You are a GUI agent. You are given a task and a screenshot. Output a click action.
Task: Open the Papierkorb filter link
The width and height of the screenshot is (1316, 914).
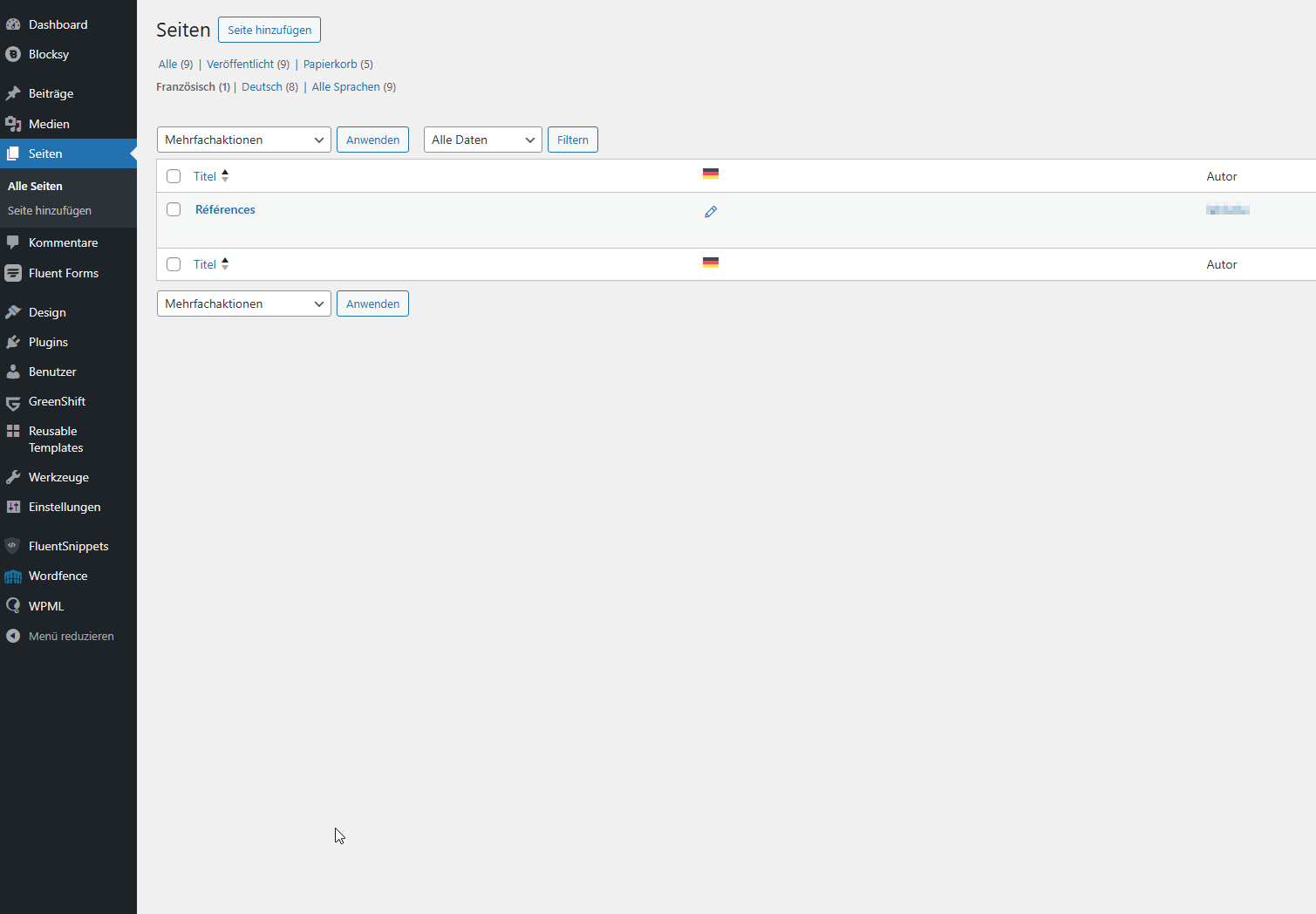point(338,64)
